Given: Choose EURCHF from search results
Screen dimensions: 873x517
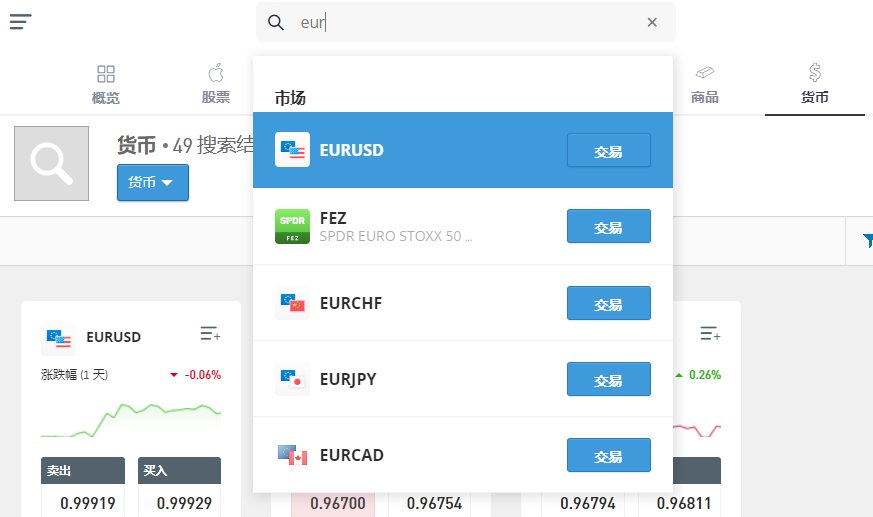Looking at the screenshot, I should click(463, 303).
